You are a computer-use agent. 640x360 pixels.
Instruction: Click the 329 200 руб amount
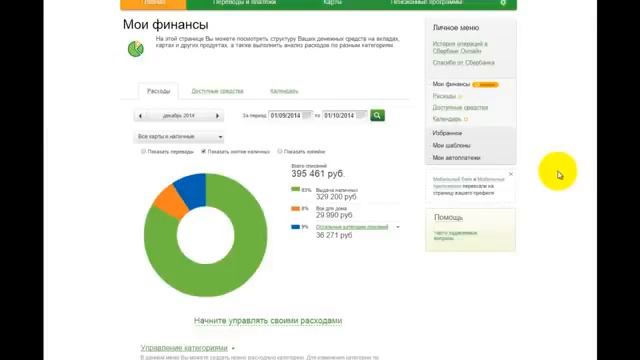coord(336,197)
